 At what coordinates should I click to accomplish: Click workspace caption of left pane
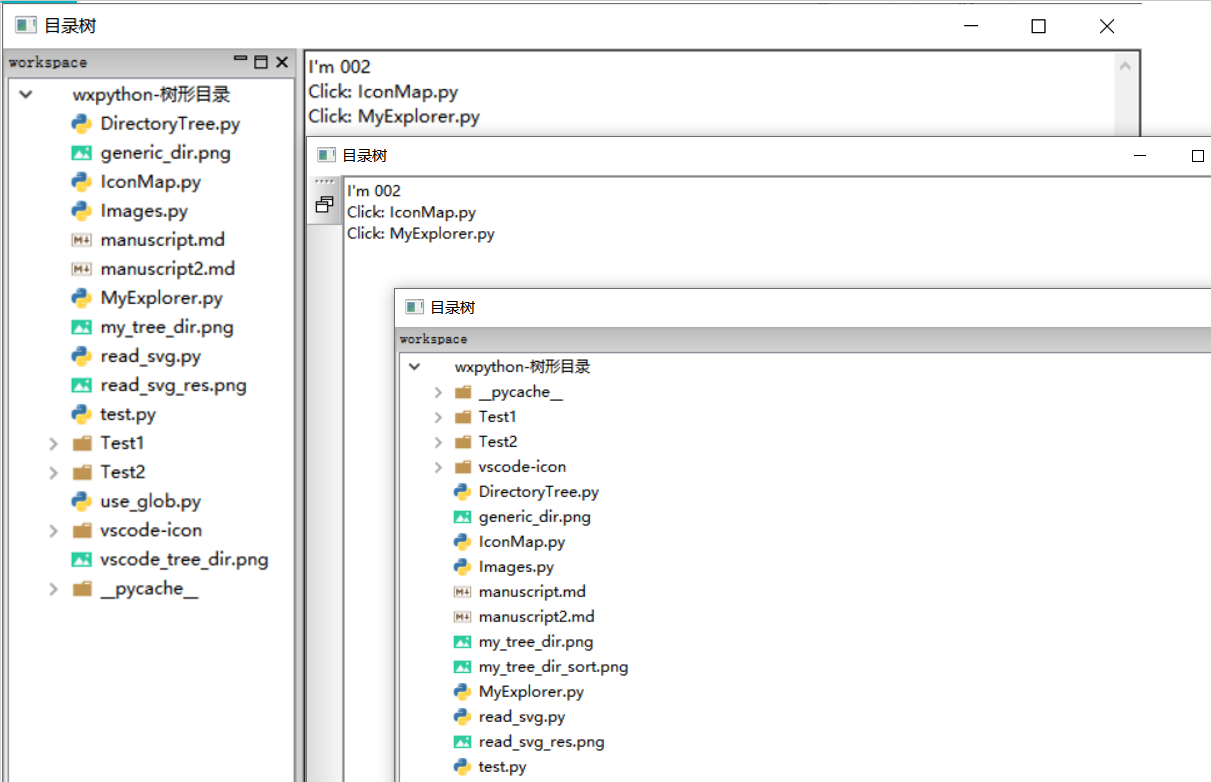48,62
